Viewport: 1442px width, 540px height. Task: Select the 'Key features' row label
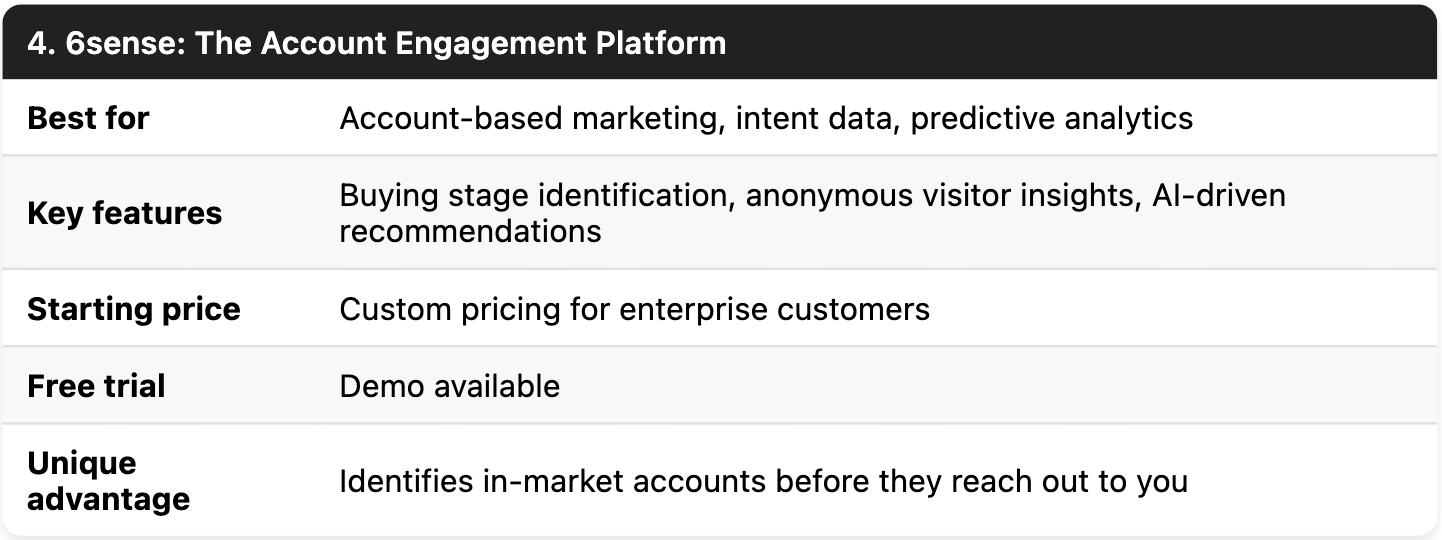tap(124, 213)
